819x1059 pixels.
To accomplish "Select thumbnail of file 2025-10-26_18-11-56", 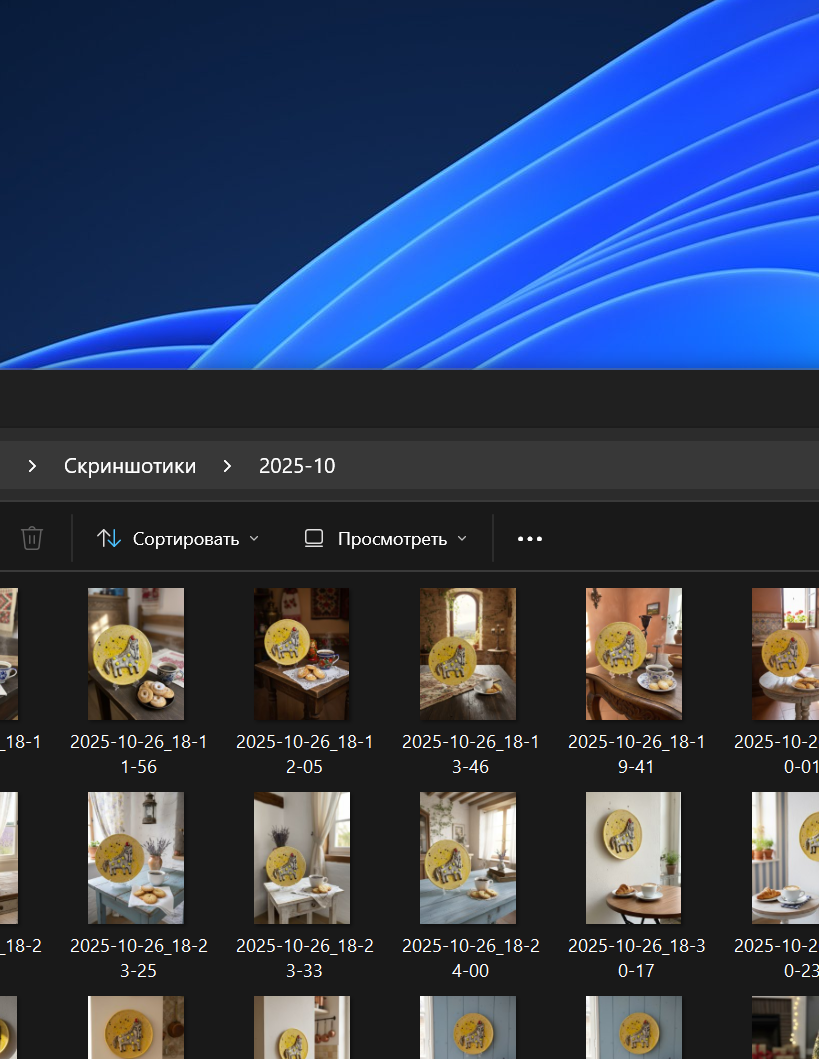I will pyautogui.click(x=136, y=653).
